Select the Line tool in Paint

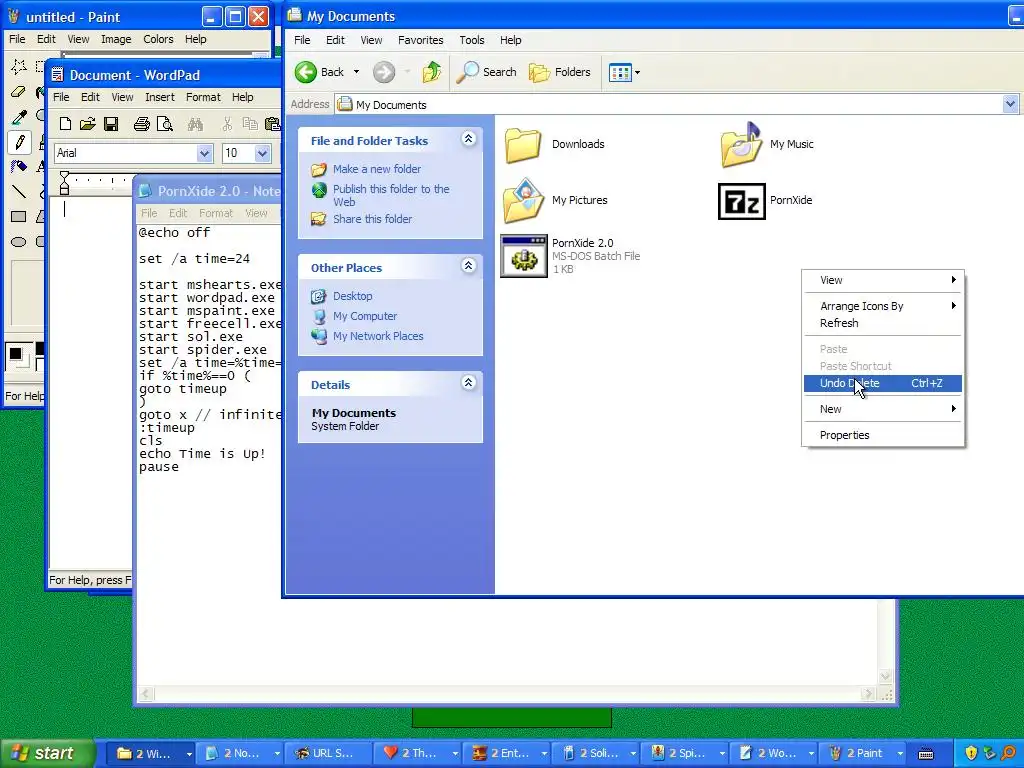(19, 191)
